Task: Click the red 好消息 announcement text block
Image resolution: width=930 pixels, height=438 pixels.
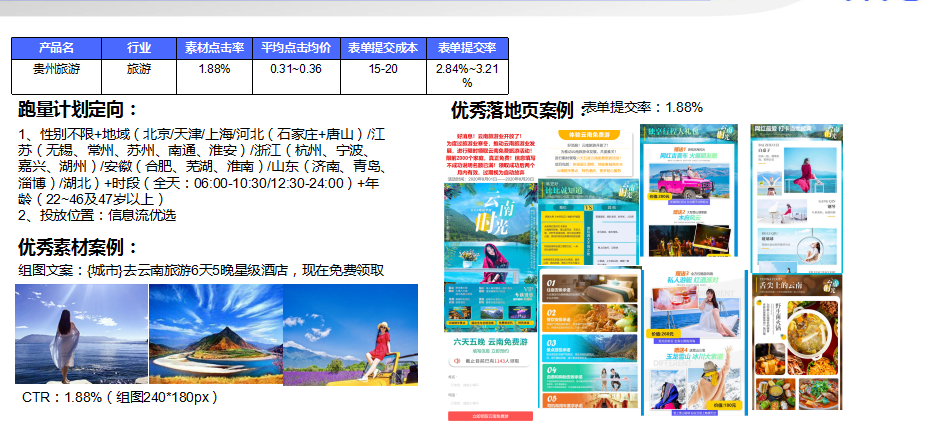Action: [491, 153]
